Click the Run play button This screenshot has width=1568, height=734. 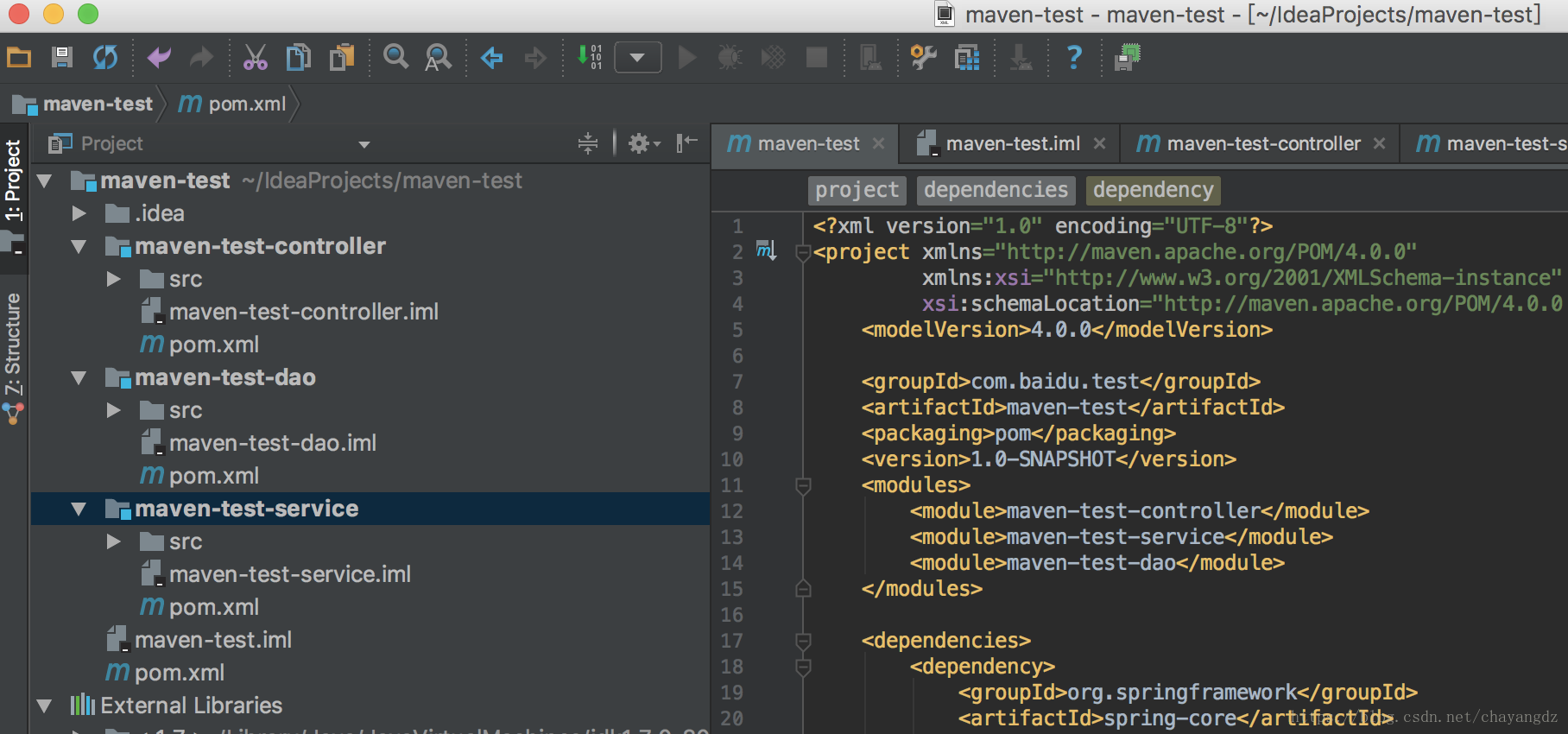click(687, 58)
